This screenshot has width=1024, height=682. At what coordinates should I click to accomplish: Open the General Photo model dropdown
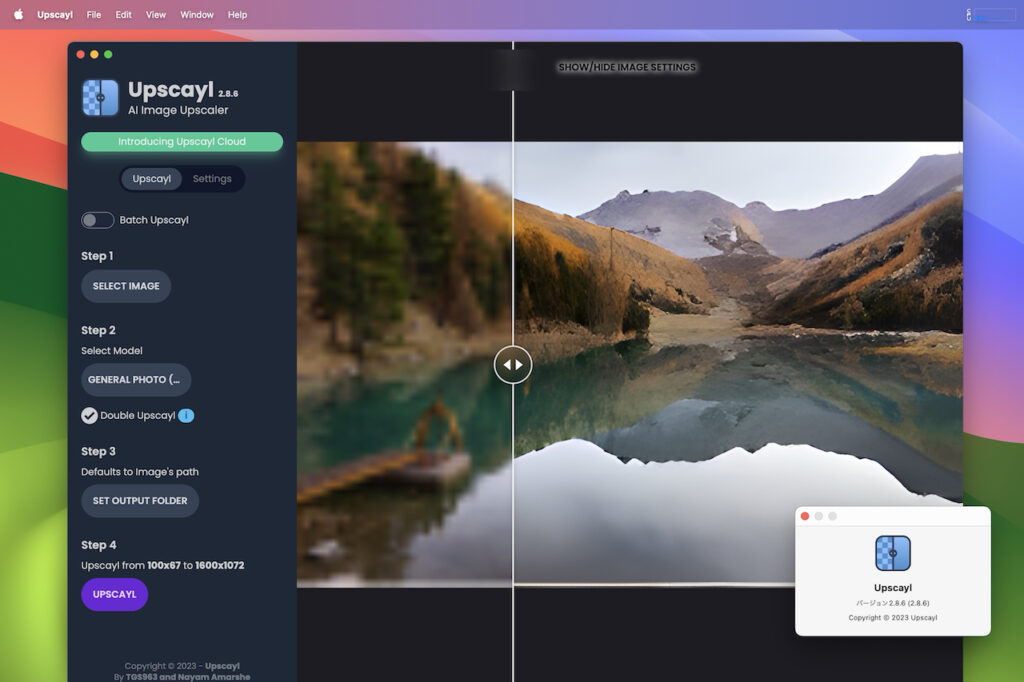click(x=136, y=380)
